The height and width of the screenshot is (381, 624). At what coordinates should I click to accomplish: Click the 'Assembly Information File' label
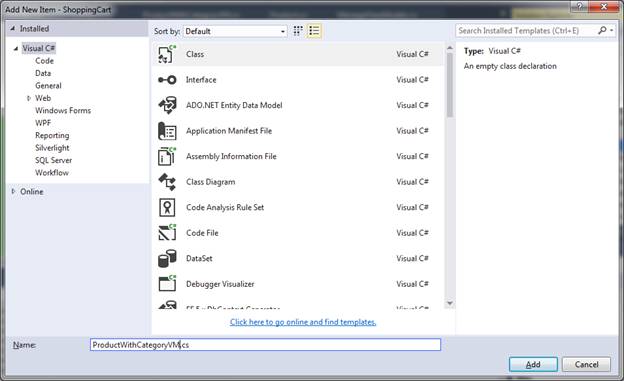(x=231, y=156)
